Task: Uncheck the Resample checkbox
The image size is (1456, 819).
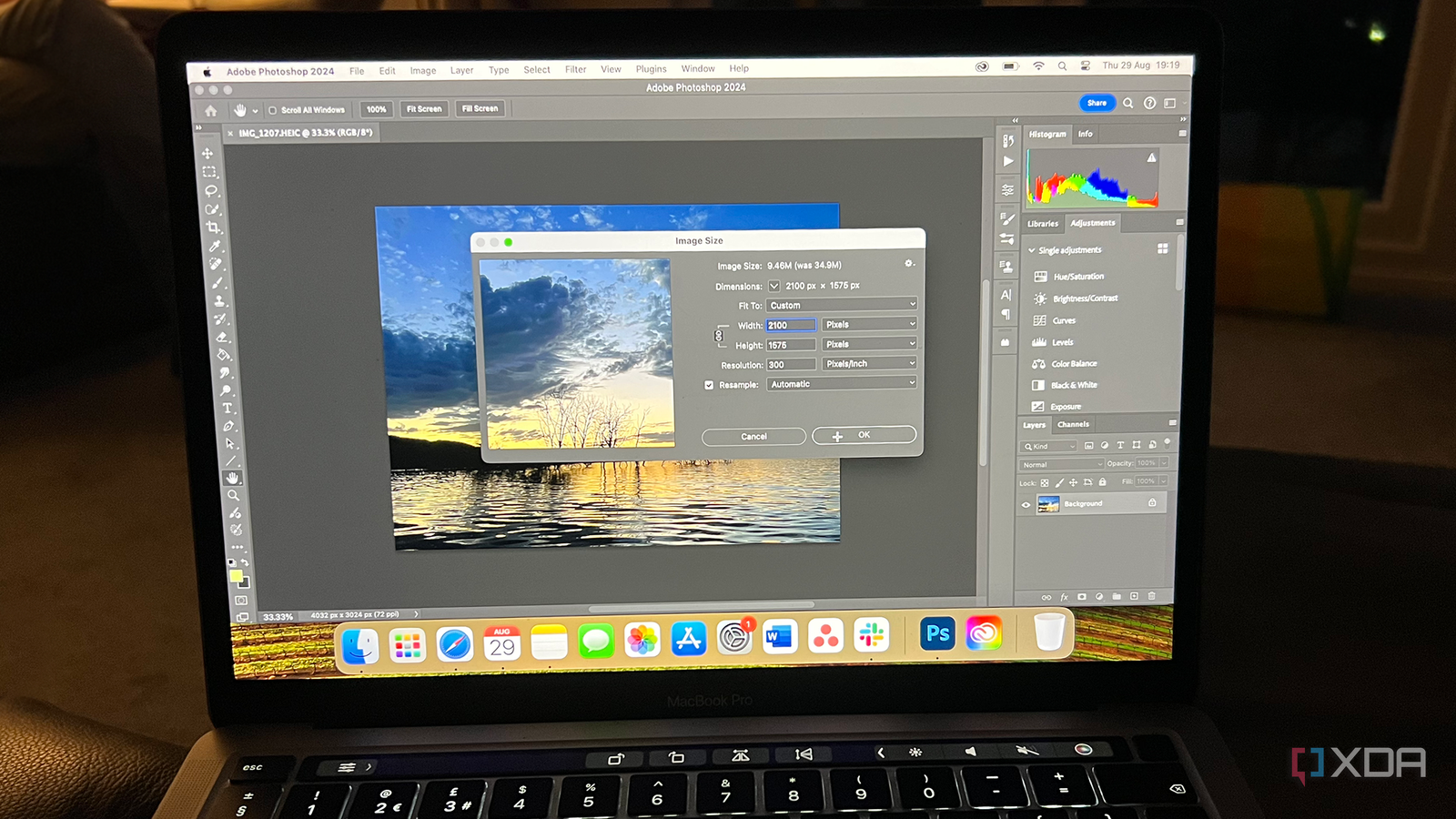Action: coord(709,384)
